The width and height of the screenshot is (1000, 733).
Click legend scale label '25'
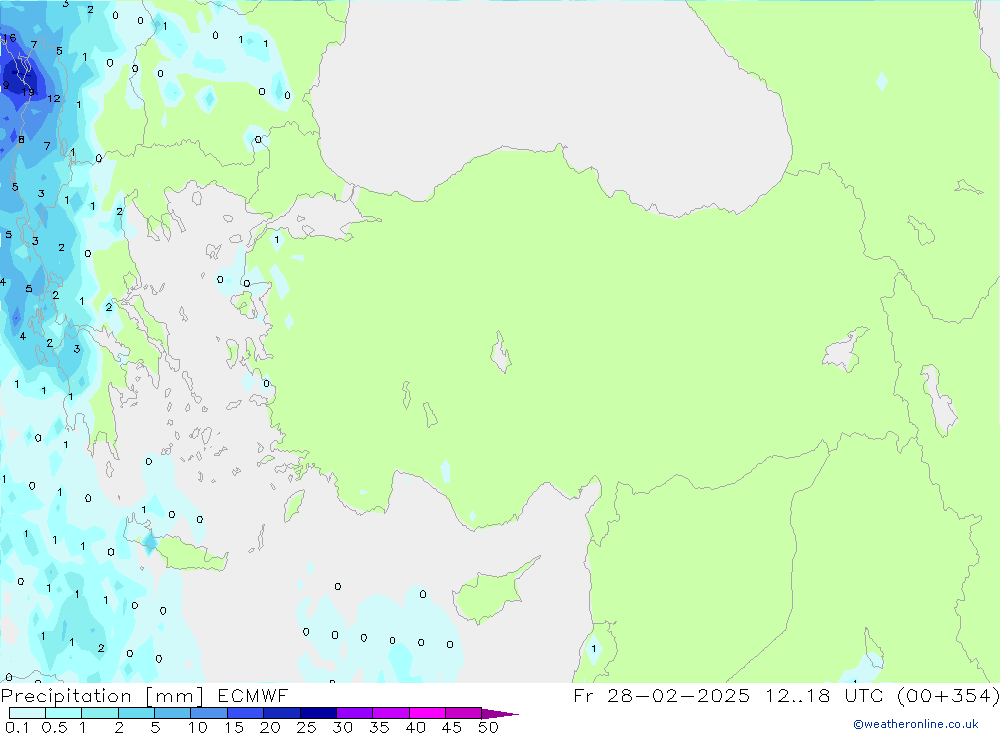point(306,727)
